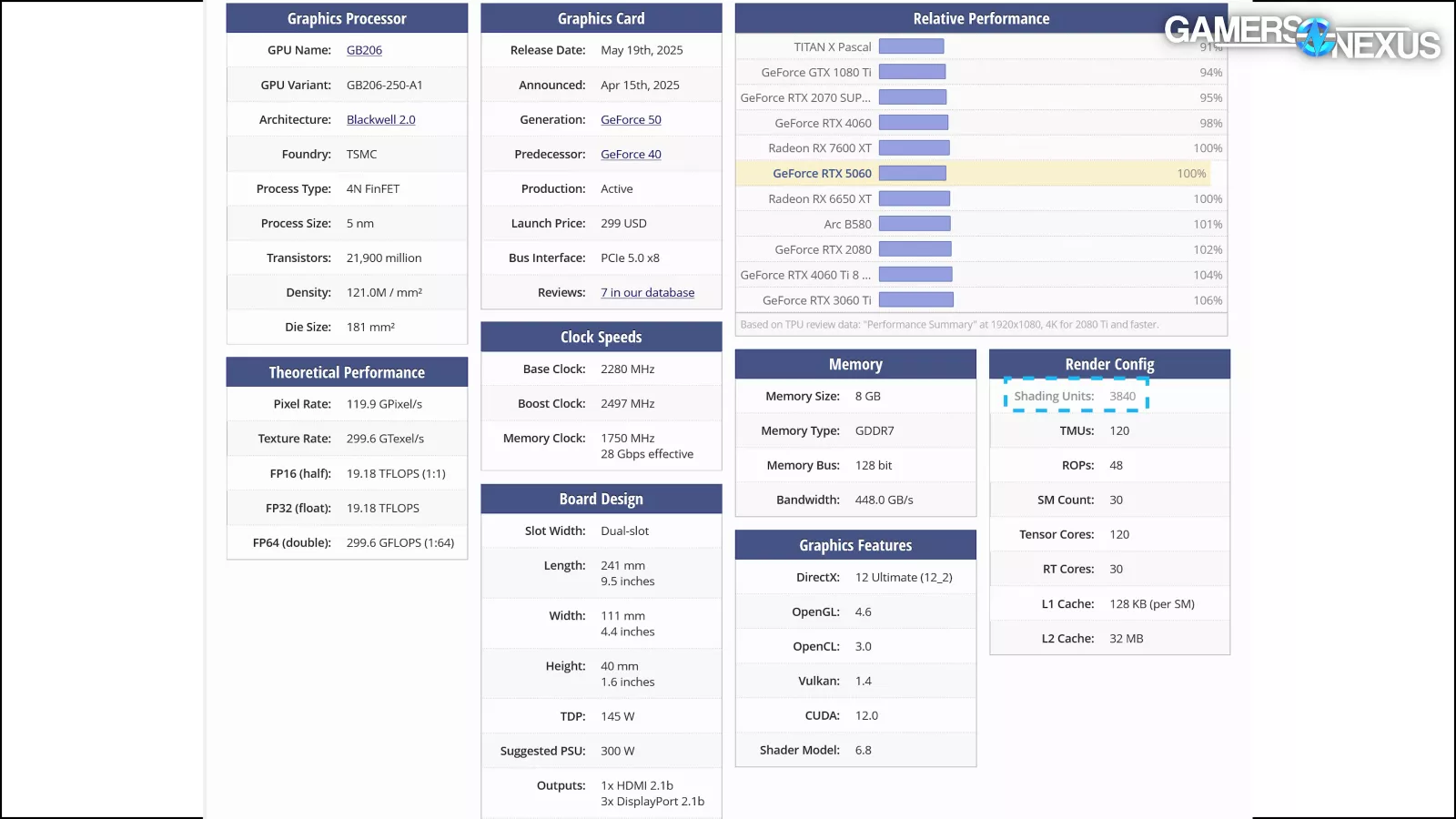Click the Clock Speeds section header
1456x819 pixels.
click(x=601, y=337)
